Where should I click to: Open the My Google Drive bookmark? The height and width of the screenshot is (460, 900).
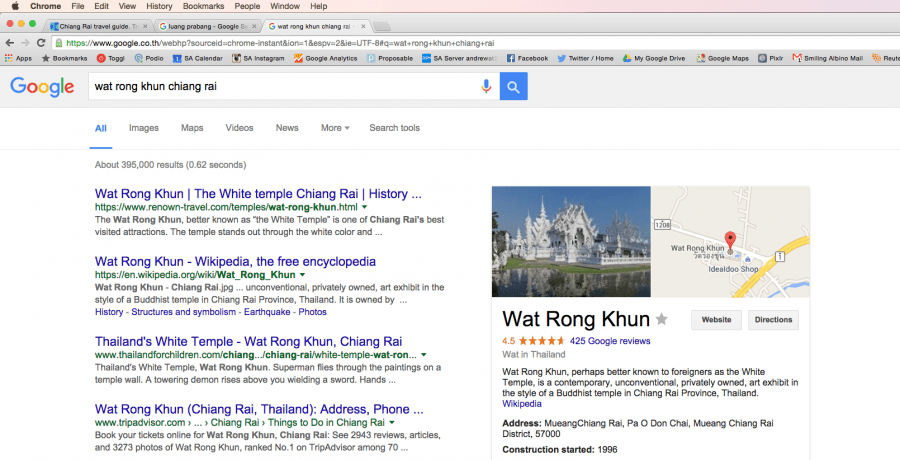(x=654, y=58)
